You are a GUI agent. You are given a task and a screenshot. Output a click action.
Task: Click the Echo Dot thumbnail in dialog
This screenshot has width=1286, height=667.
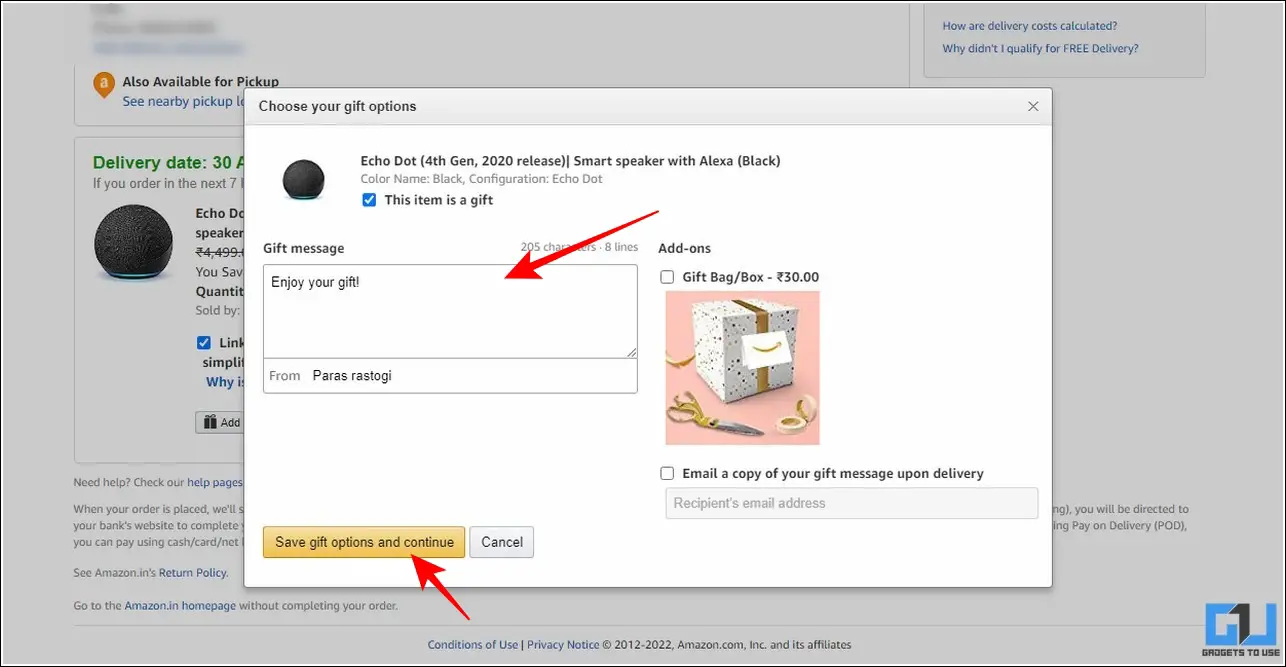[x=303, y=180]
